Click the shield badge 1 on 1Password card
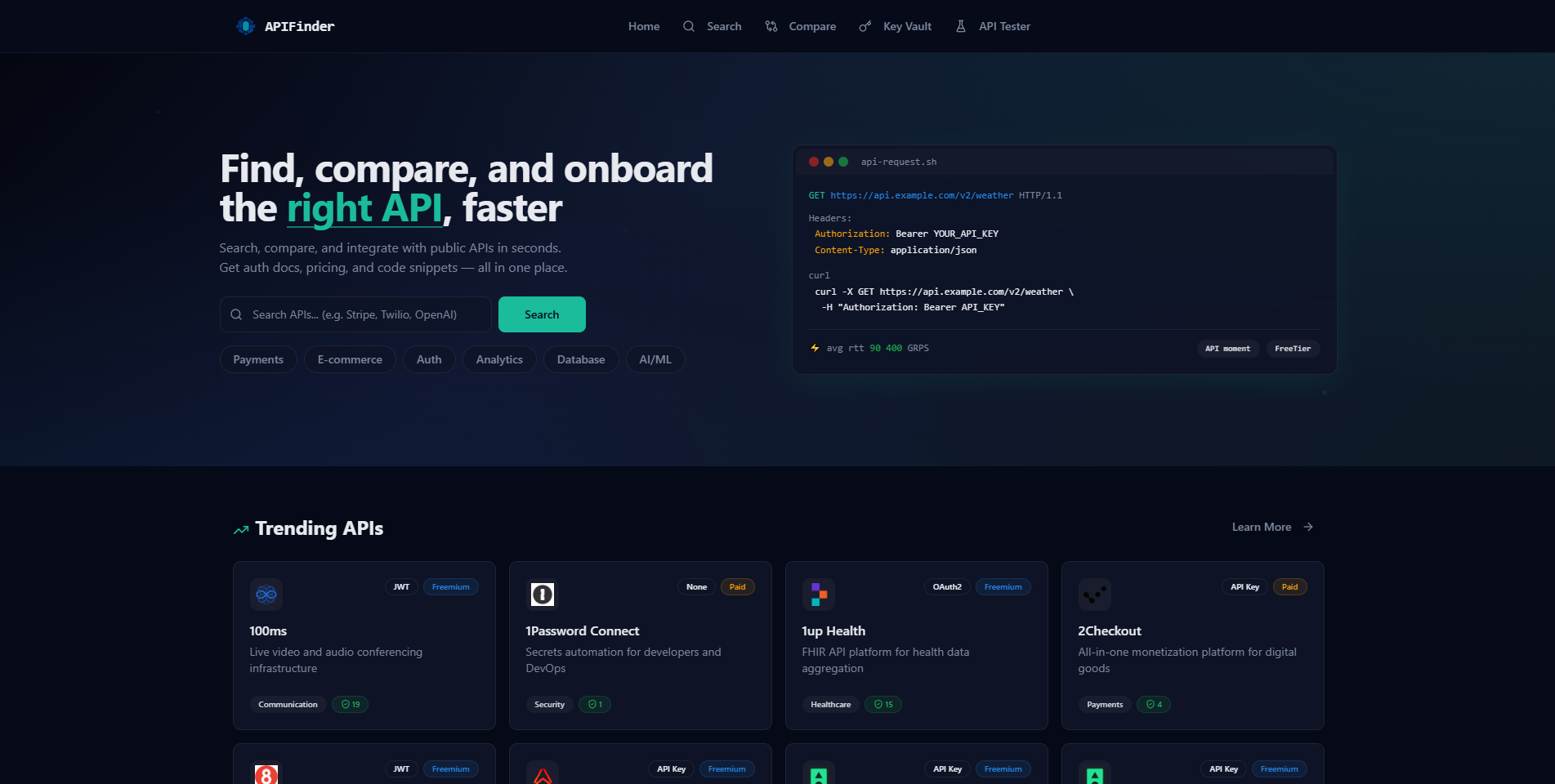Viewport: 1555px width, 784px height. [595, 704]
